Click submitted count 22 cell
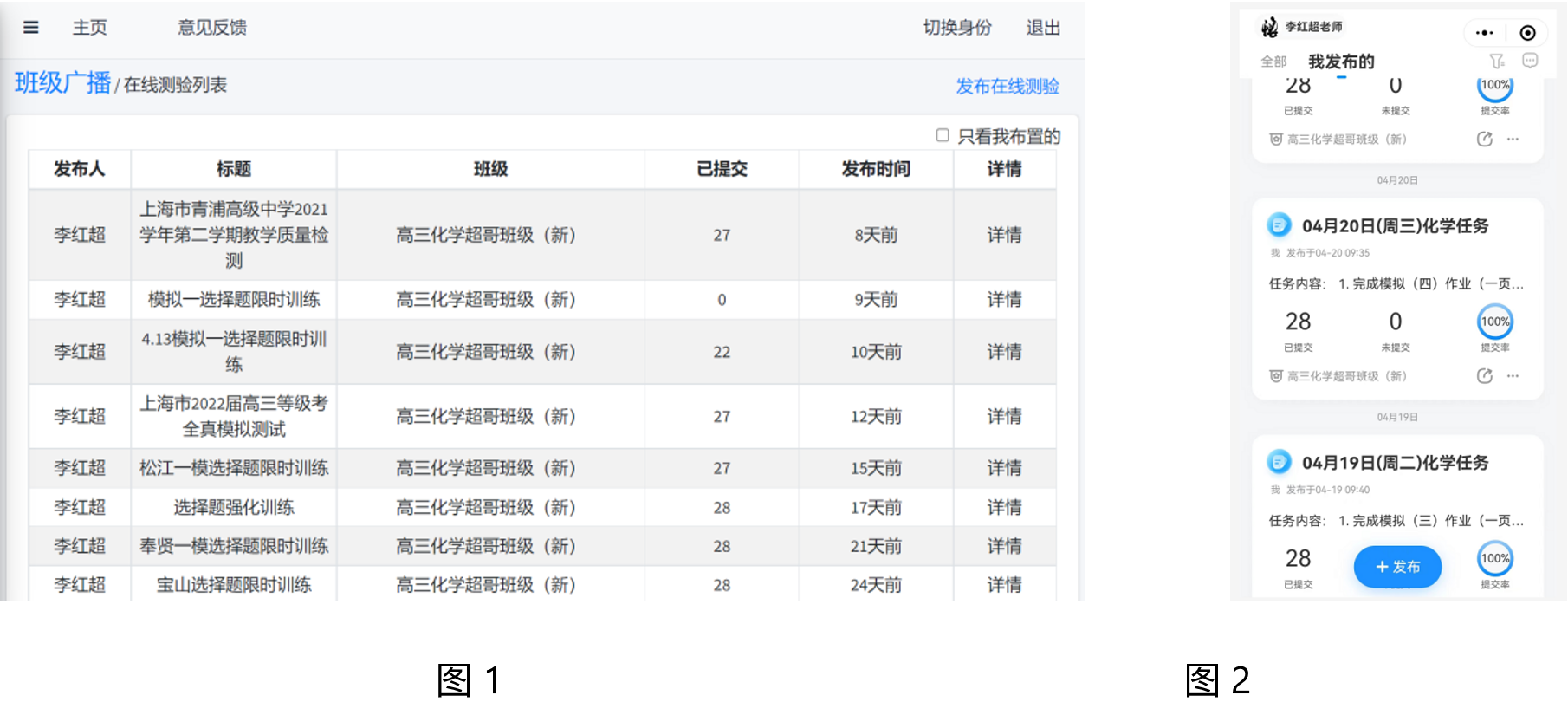 coord(722,352)
